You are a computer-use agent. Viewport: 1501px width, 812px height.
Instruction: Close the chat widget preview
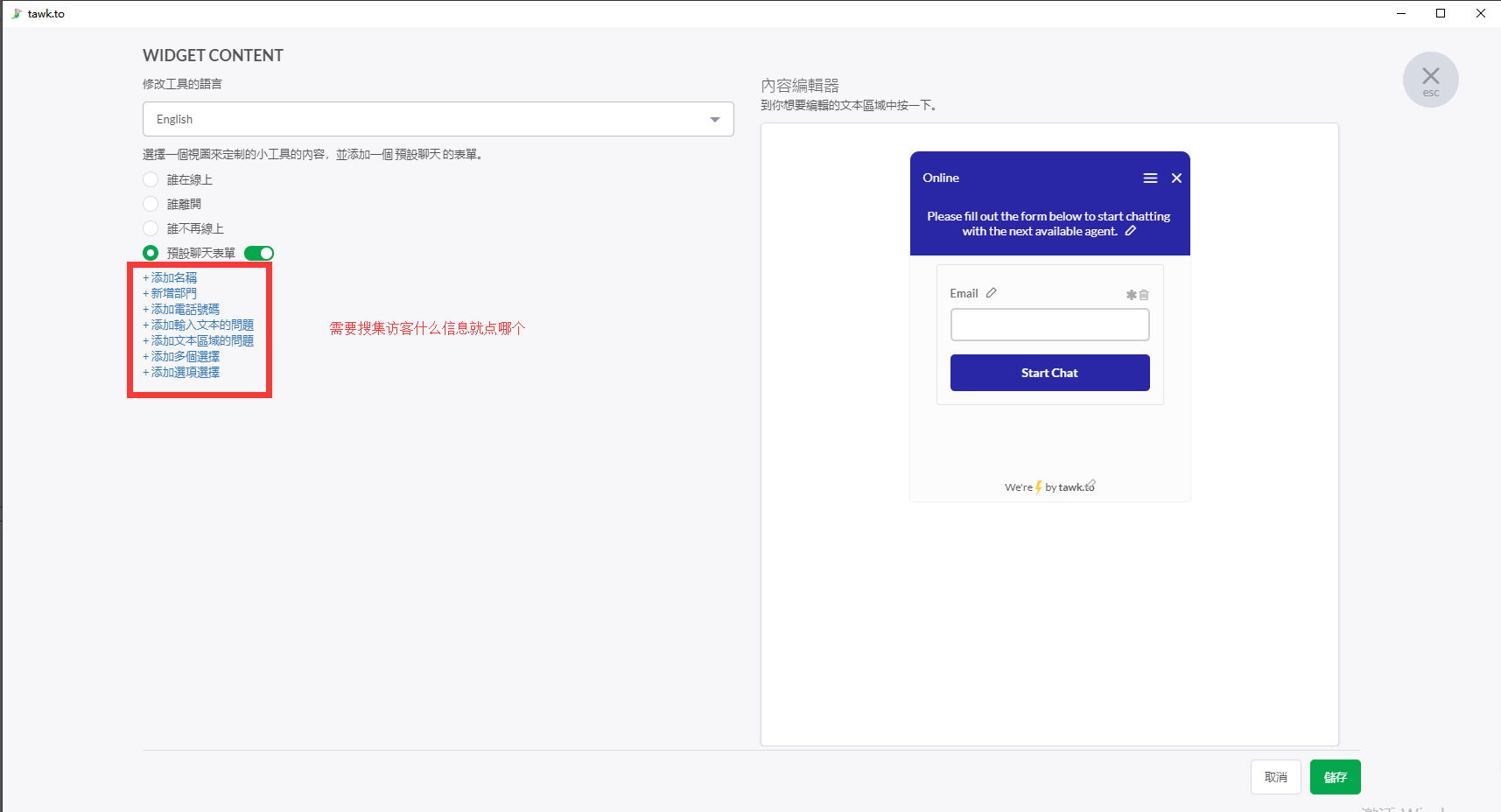pyautogui.click(x=1176, y=178)
